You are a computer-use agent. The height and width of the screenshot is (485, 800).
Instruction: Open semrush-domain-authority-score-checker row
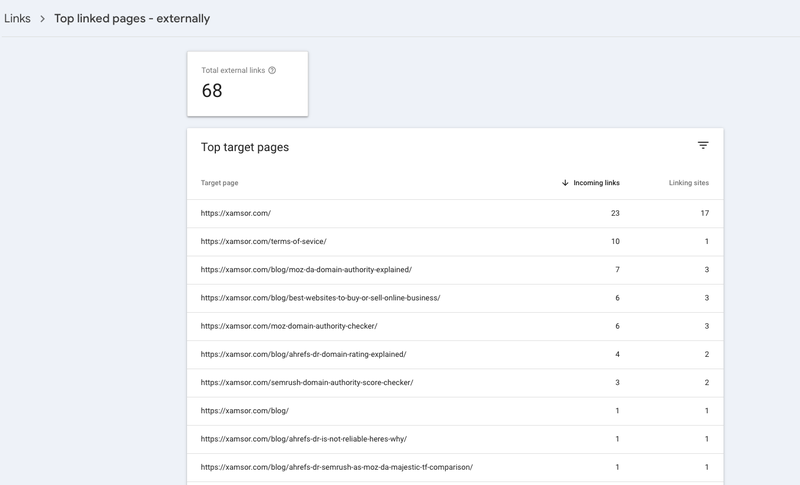pos(307,382)
